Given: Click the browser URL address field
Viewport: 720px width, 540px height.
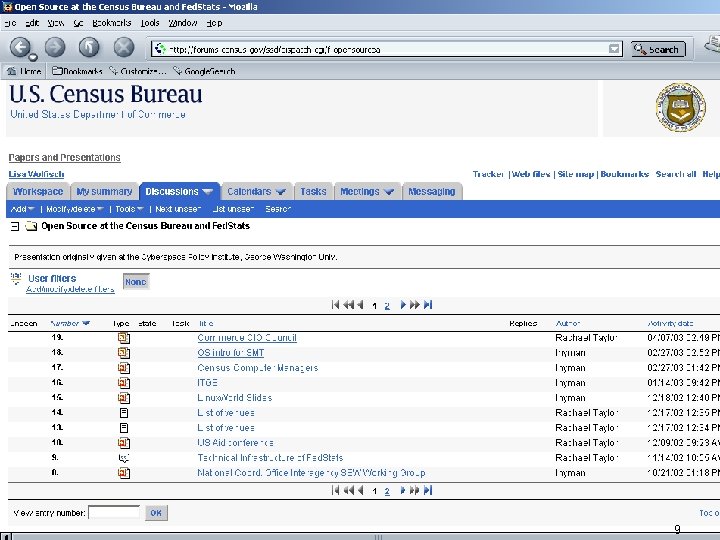Looking at the screenshot, I should [x=386, y=49].
